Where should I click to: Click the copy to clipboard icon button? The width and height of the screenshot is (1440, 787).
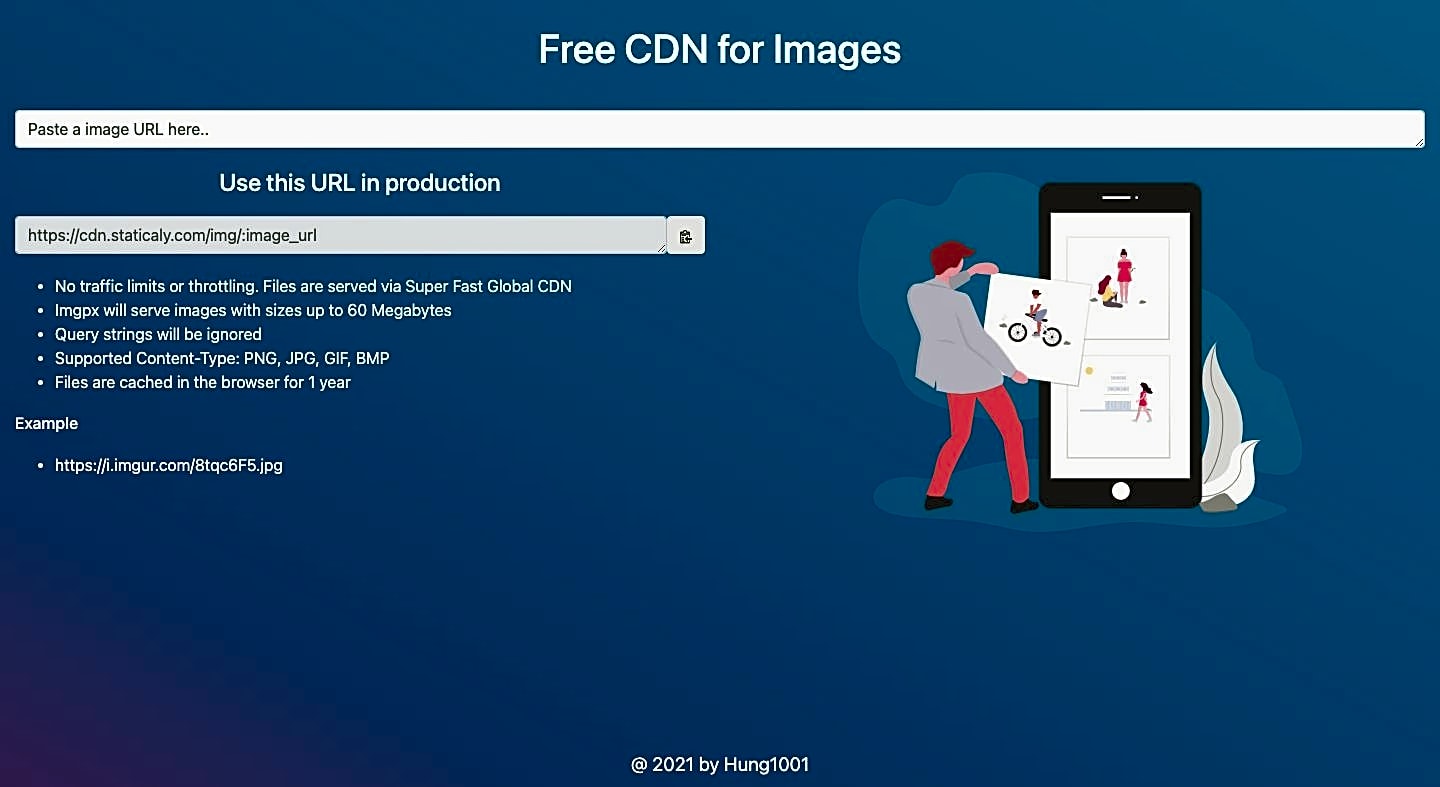(686, 236)
